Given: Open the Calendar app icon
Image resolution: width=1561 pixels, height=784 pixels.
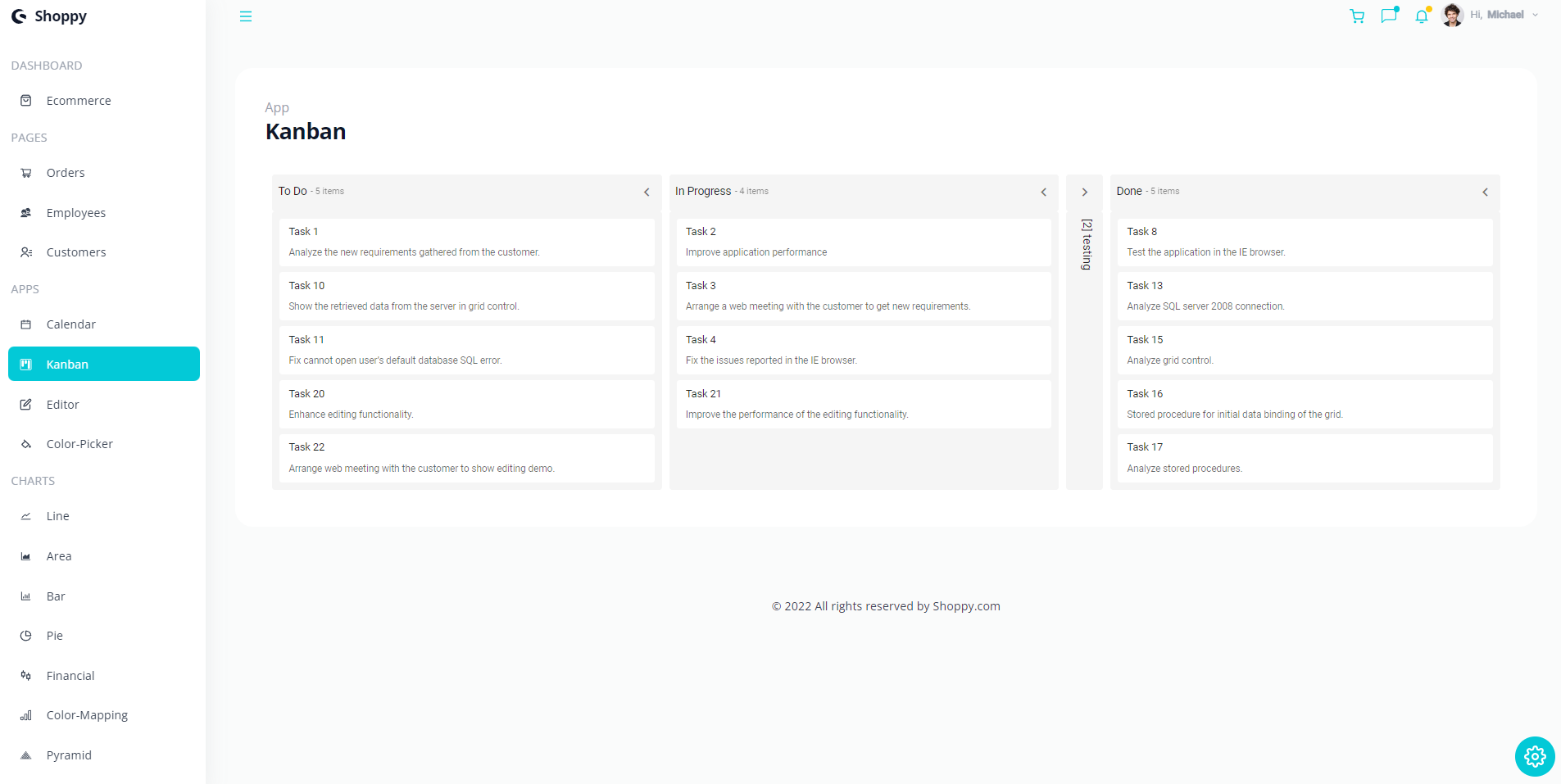Looking at the screenshot, I should (x=27, y=324).
